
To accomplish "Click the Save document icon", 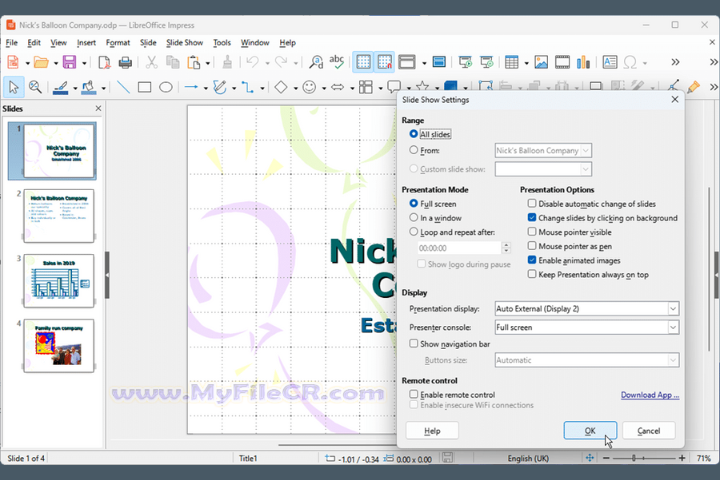I will point(69,62).
